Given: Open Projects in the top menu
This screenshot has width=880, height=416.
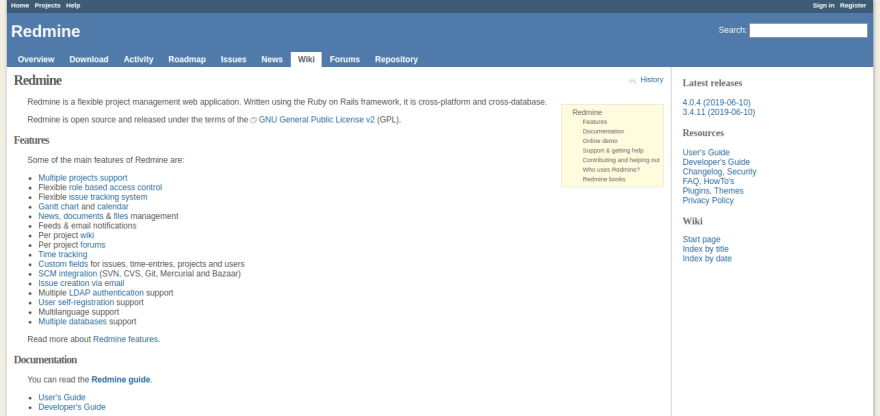Looking at the screenshot, I should [x=48, y=5].
